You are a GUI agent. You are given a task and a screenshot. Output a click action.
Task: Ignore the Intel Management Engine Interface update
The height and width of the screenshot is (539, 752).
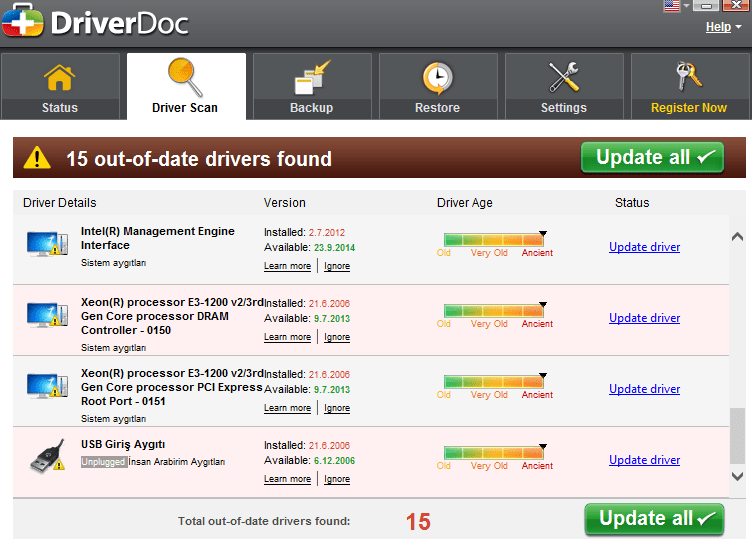tap(337, 266)
